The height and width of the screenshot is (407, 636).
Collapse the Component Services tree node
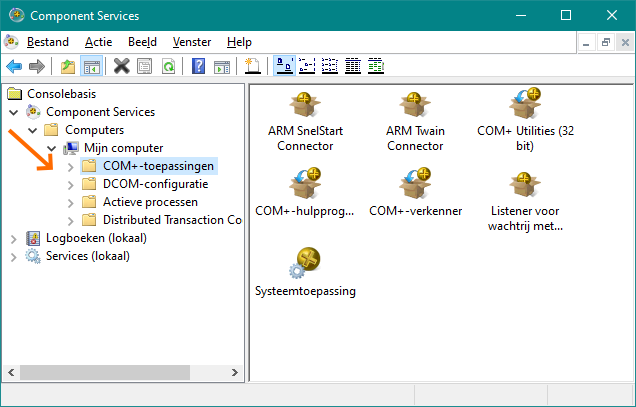(14, 112)
